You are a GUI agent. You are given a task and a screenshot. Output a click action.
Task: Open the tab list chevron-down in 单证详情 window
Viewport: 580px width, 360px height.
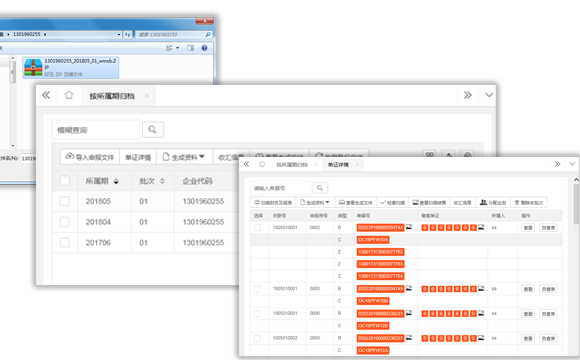tap(572, 164)
